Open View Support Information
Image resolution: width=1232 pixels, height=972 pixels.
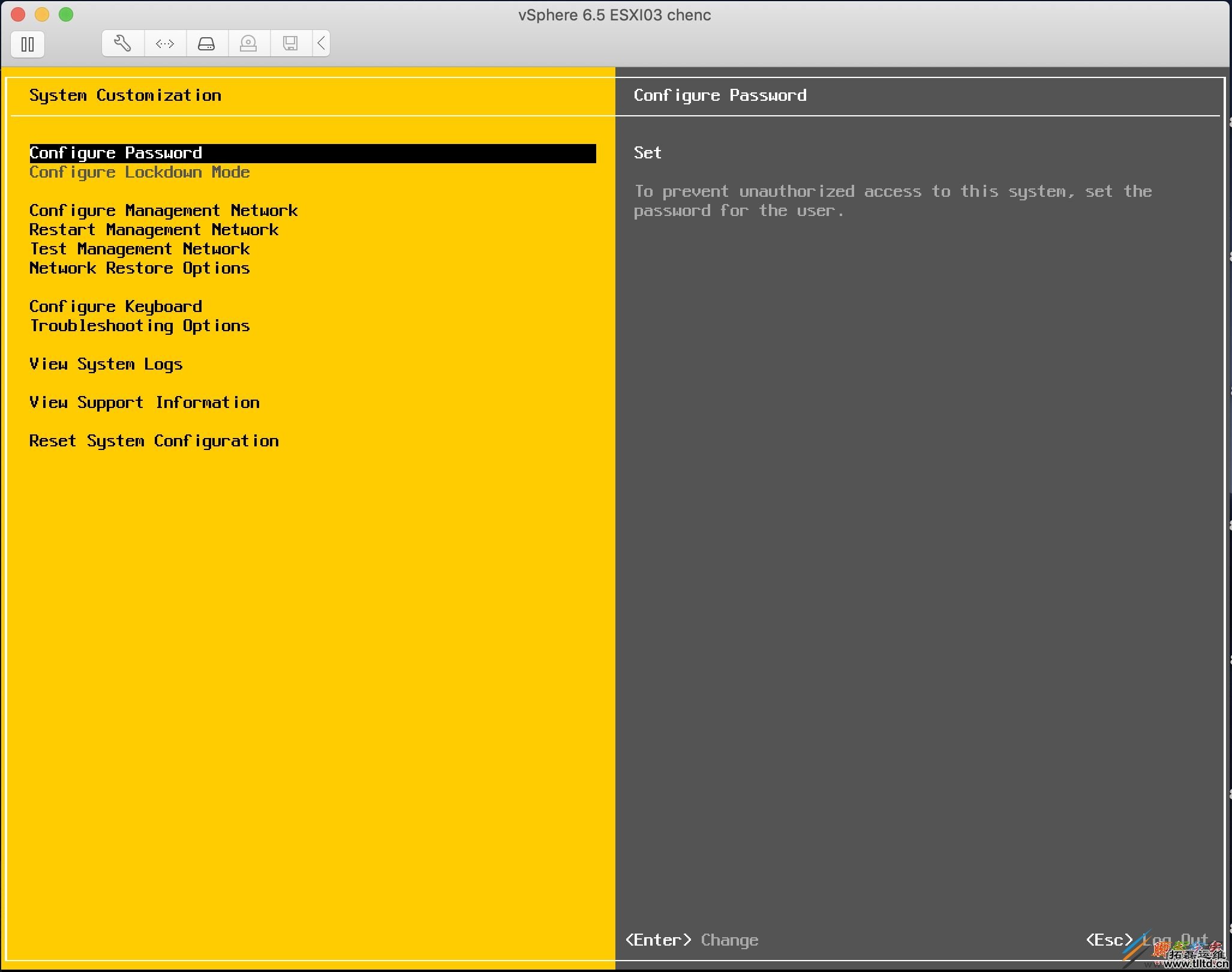tap(144, 403)
